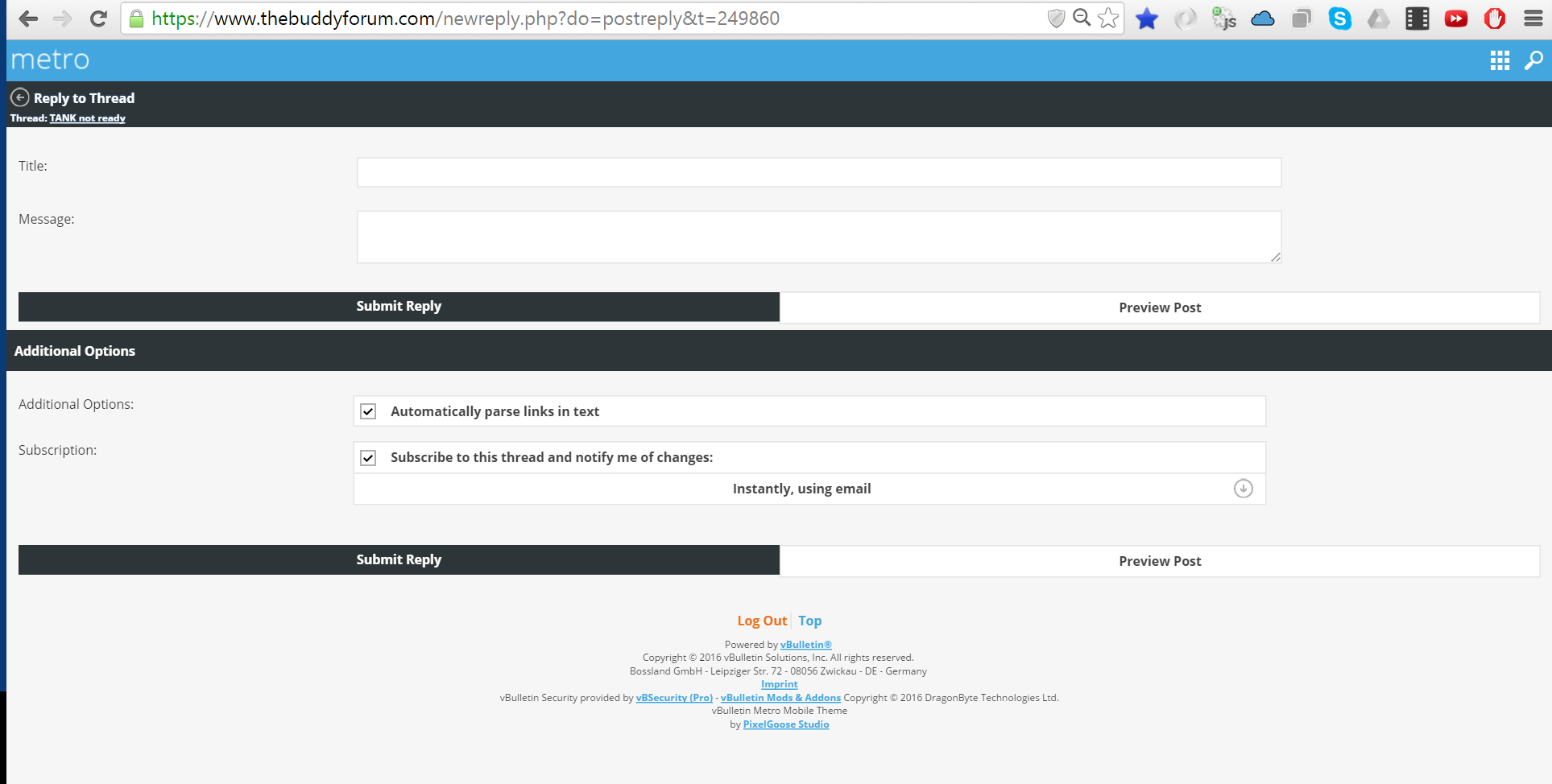Click the browser forward arrow

(63, 19)
